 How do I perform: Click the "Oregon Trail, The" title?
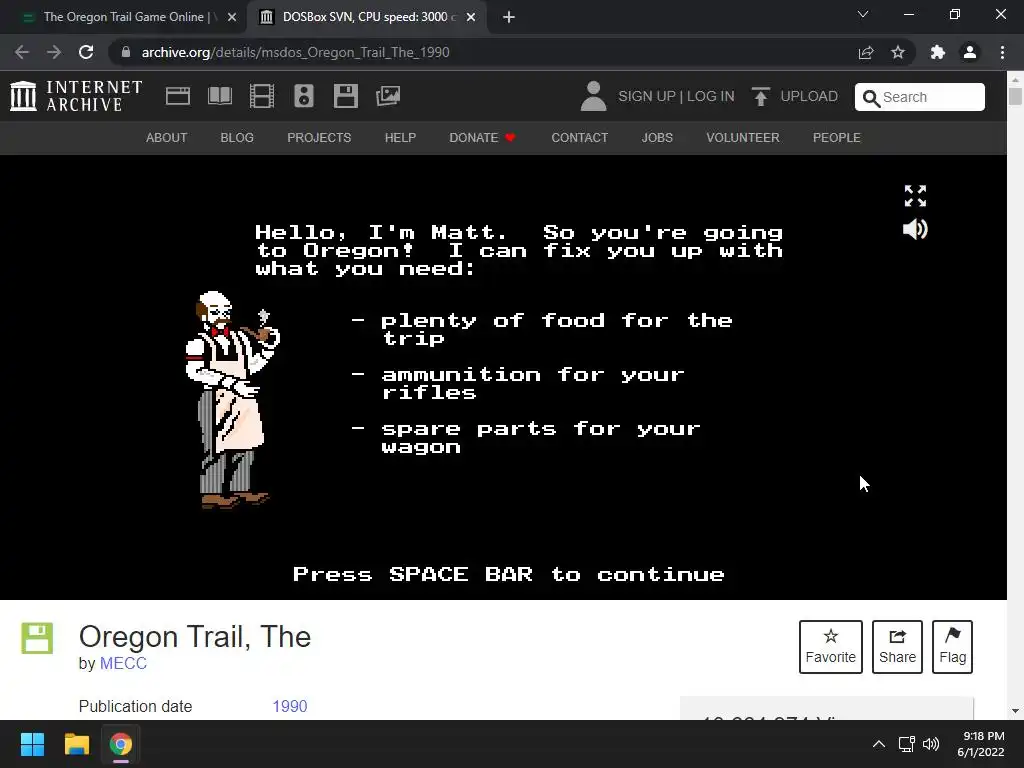pyautogui.click(x=195, y=637)
